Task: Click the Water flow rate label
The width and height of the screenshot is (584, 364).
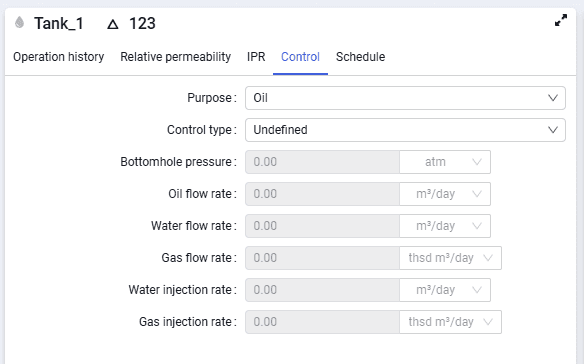Action: [194, 226]
